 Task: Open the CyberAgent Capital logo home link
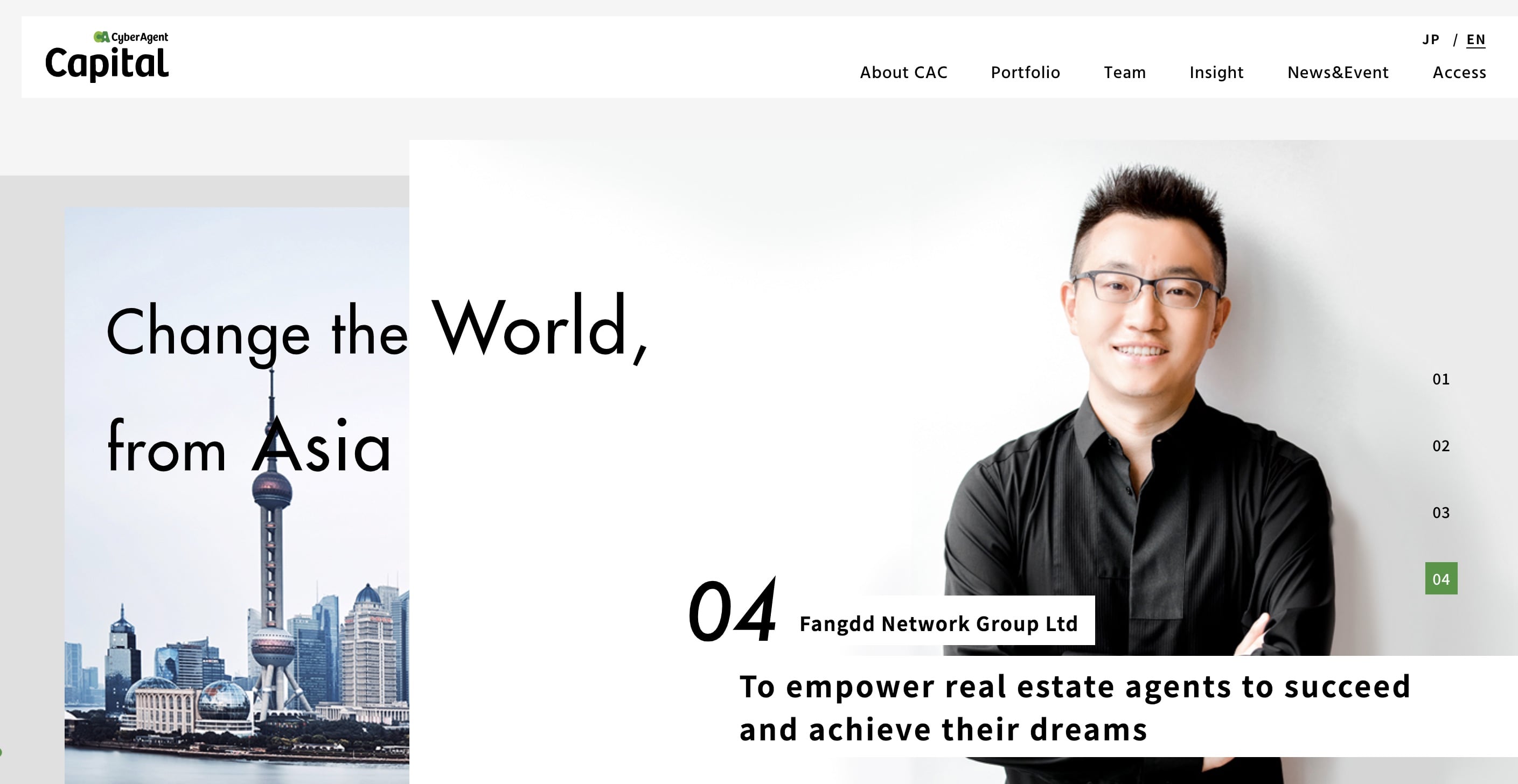click(107, 56)
